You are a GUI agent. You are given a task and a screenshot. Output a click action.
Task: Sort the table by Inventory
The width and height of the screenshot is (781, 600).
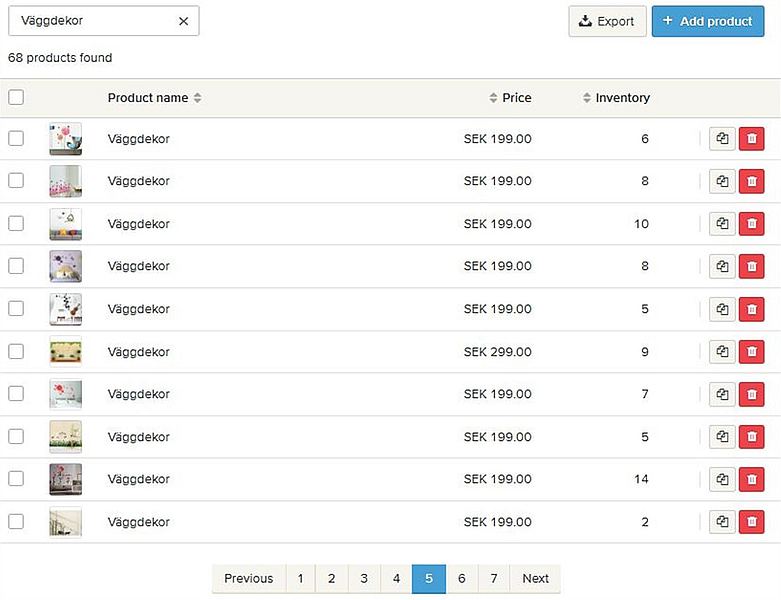coord(616,98)
